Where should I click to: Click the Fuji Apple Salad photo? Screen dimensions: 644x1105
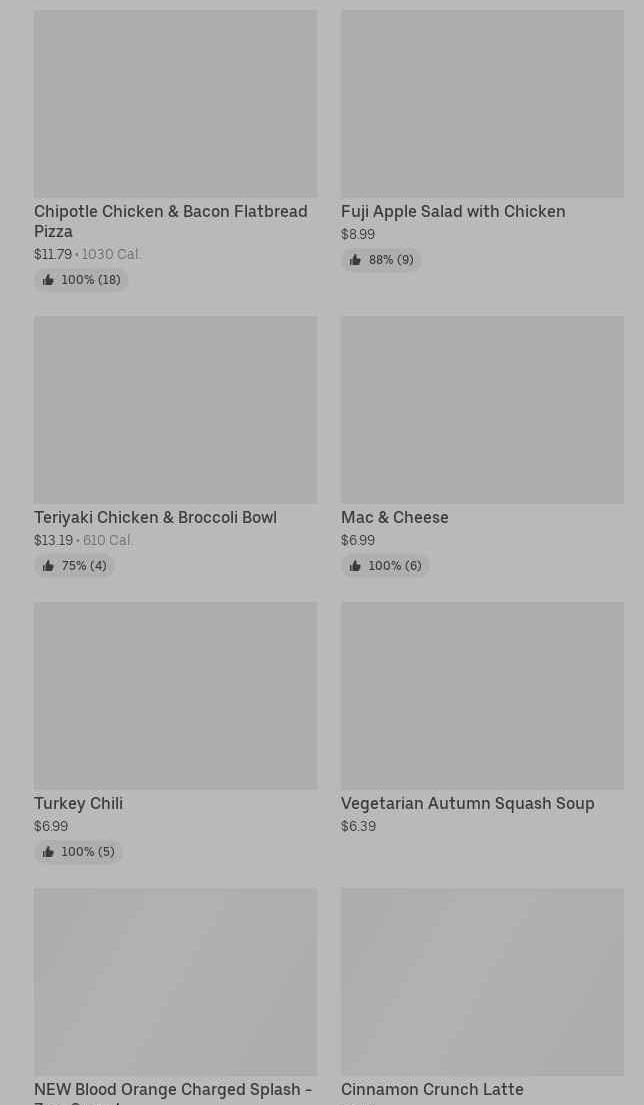482,104
